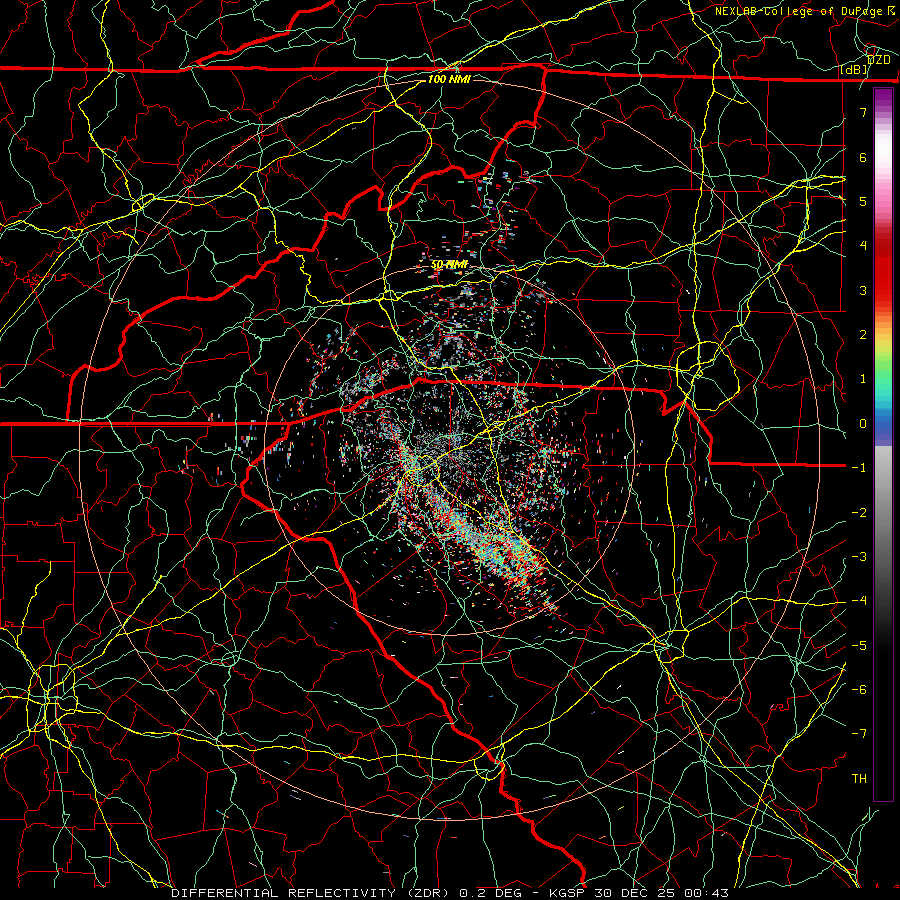Click the "-5" value on the color scale
This screenshot has height=900, width=900.
859,646
